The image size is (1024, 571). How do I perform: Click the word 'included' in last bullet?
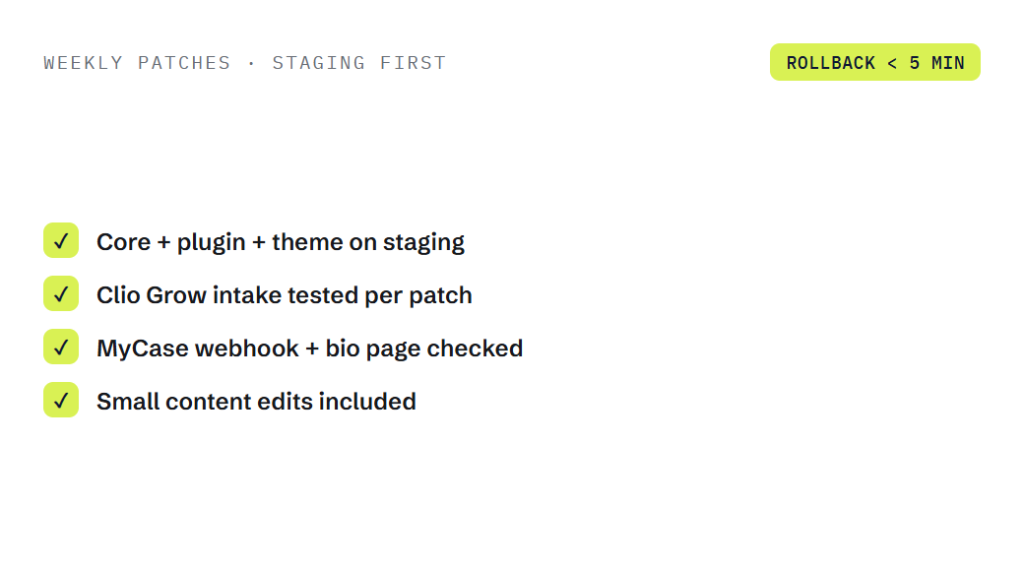(x=367, y=402)
